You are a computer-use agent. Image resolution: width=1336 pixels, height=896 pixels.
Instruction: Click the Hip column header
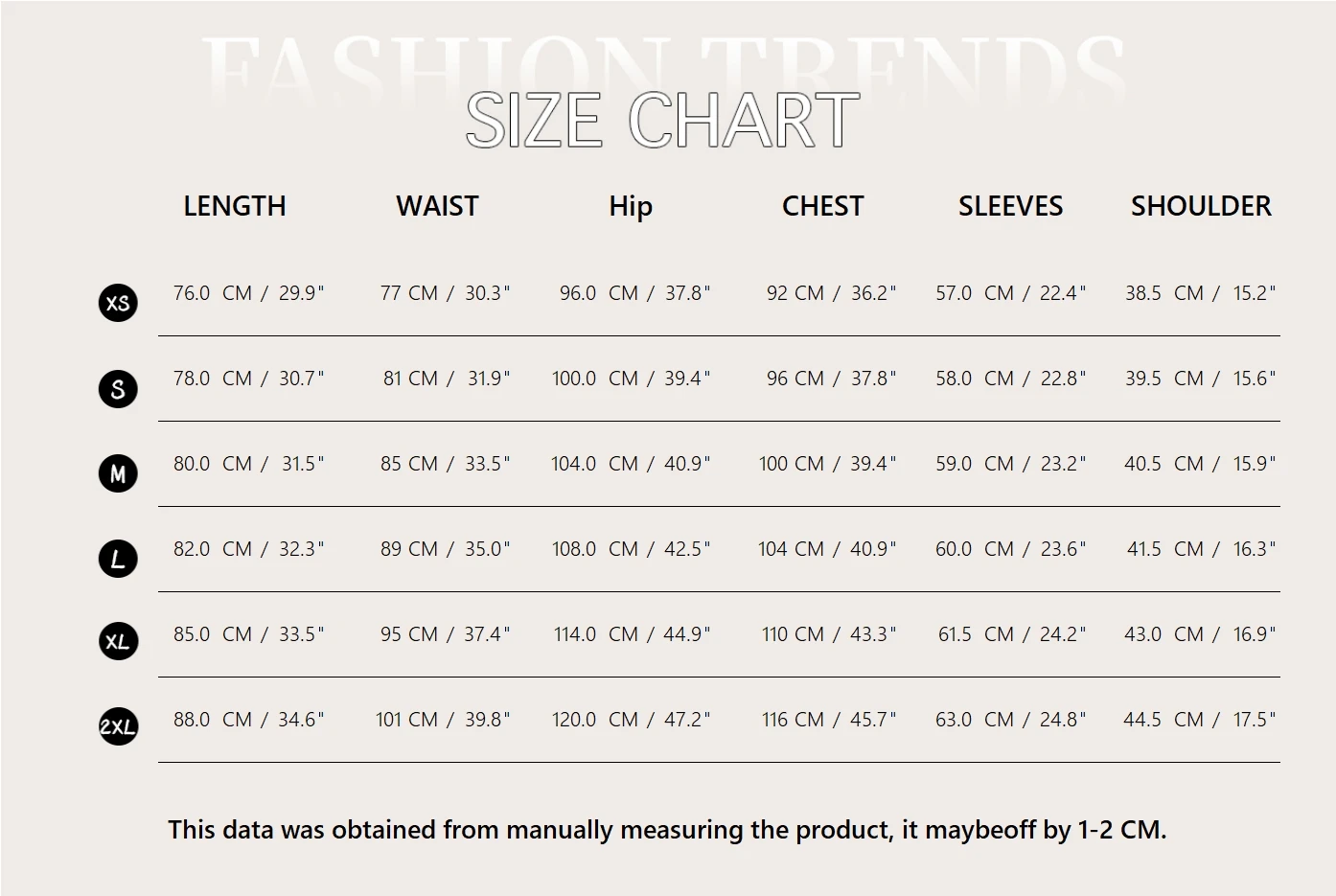coord(631,207)
